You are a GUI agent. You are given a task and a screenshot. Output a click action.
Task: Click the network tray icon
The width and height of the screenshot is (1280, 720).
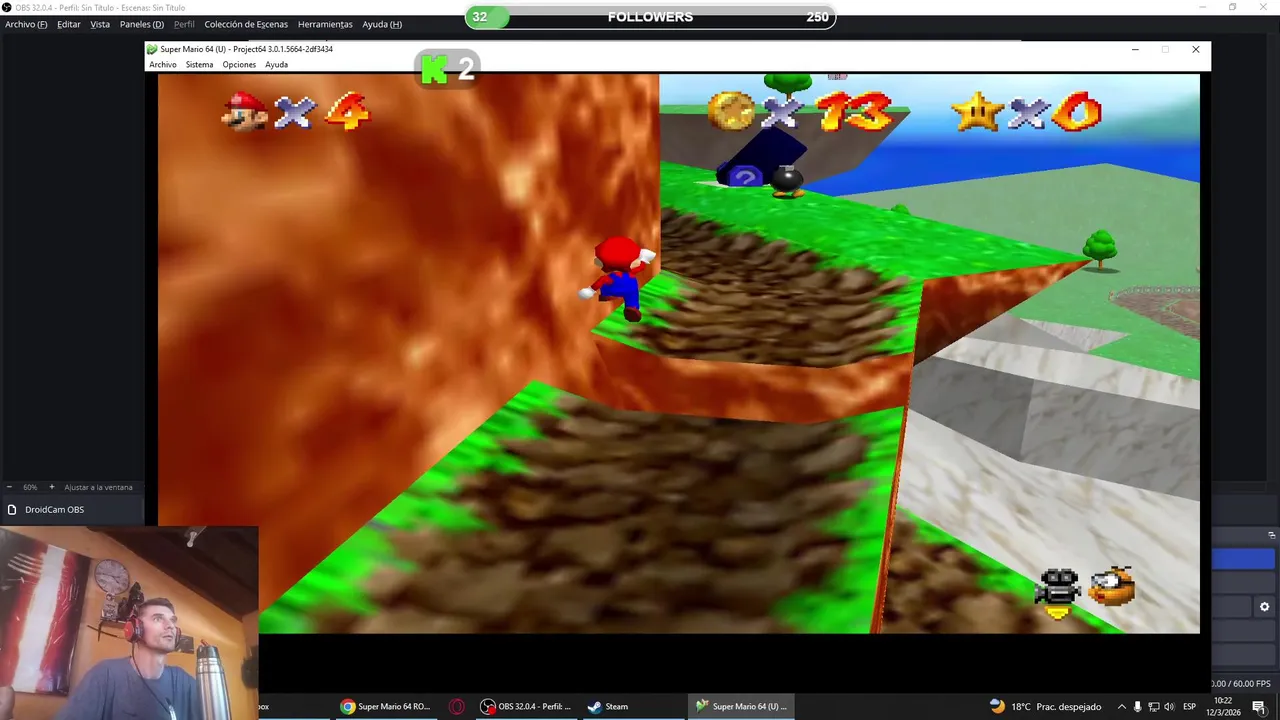tap(1154, 706)
